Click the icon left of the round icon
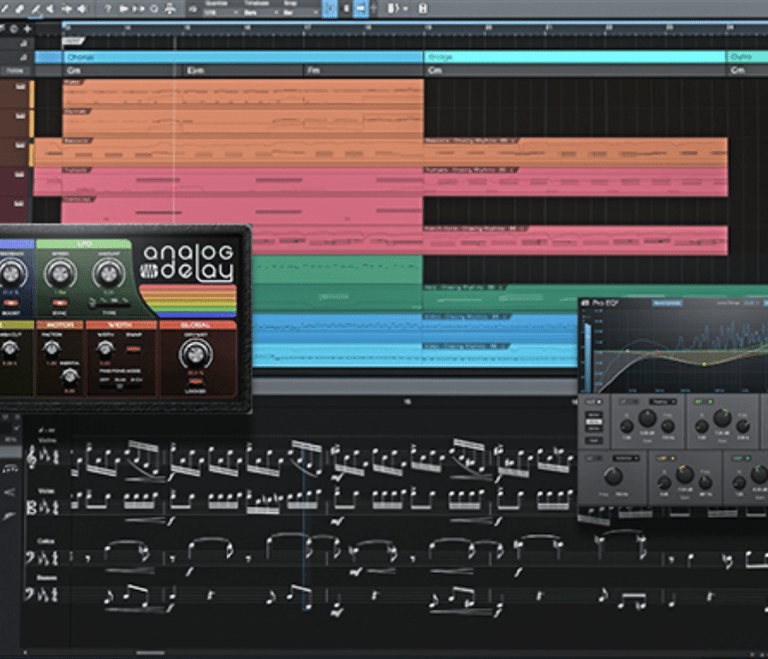768x659 pixels. point(2,29)
